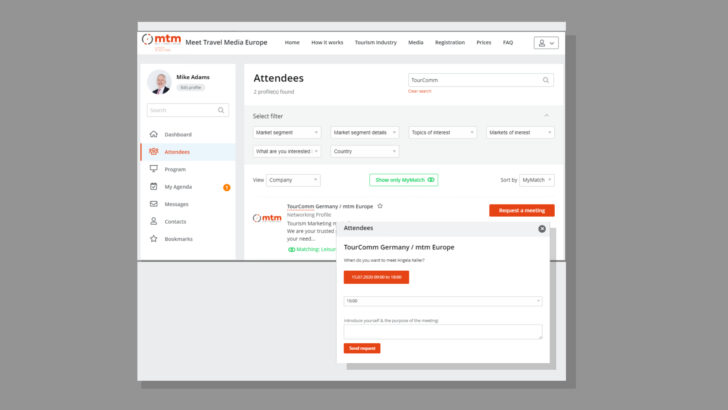Image resolution: width=728 pixels, height=410 pixels.
Task: Open the Country filter dropdown
Action: [364, 151]
